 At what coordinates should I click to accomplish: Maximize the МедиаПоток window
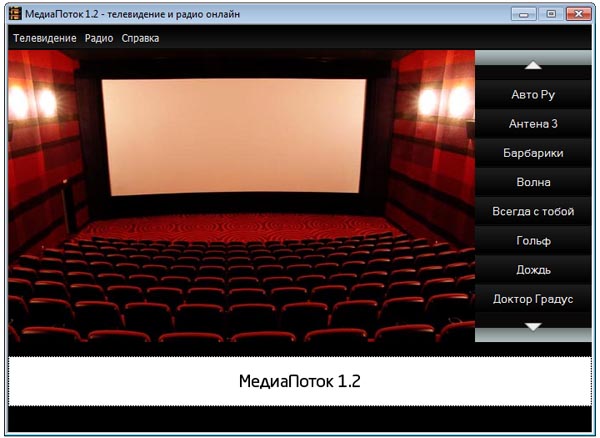[551, 14]
